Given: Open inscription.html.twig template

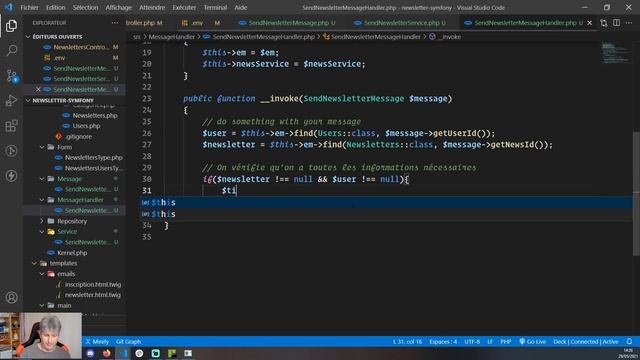Looking at the screenshot, I should [93, 284].
